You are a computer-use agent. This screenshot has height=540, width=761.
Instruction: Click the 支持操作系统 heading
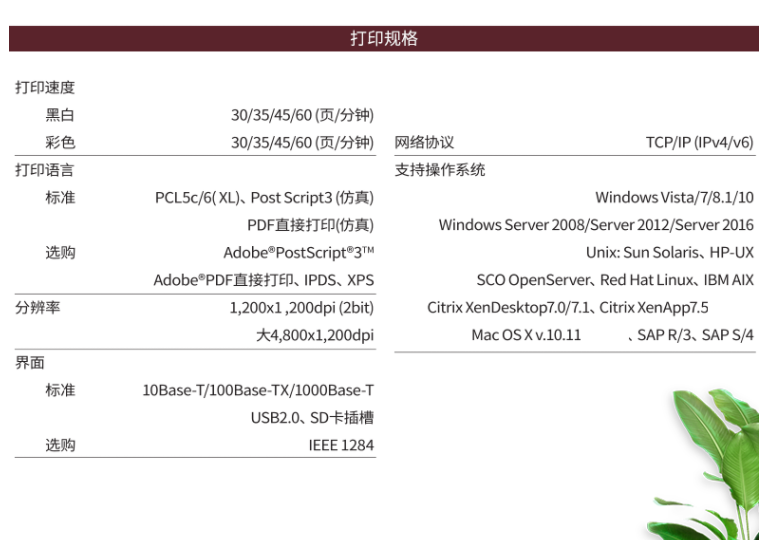tap(440, 170)
